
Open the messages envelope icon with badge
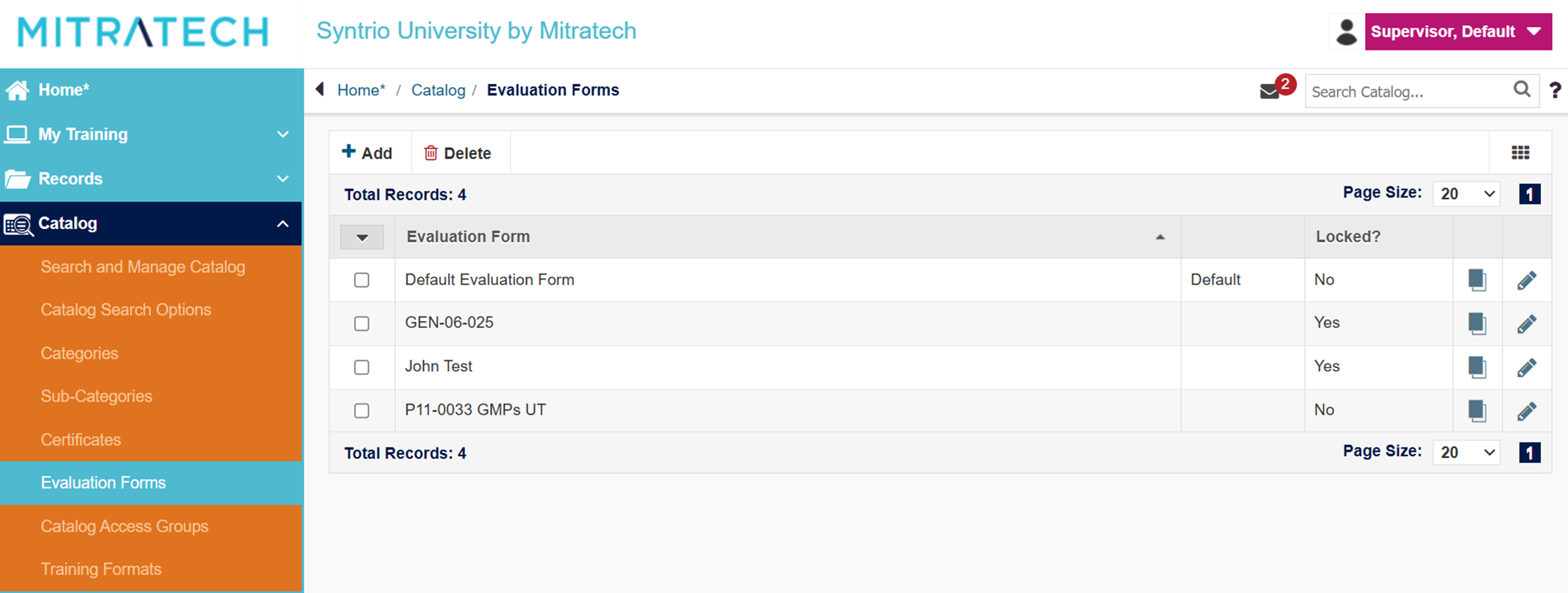(x=1269, y=91)
